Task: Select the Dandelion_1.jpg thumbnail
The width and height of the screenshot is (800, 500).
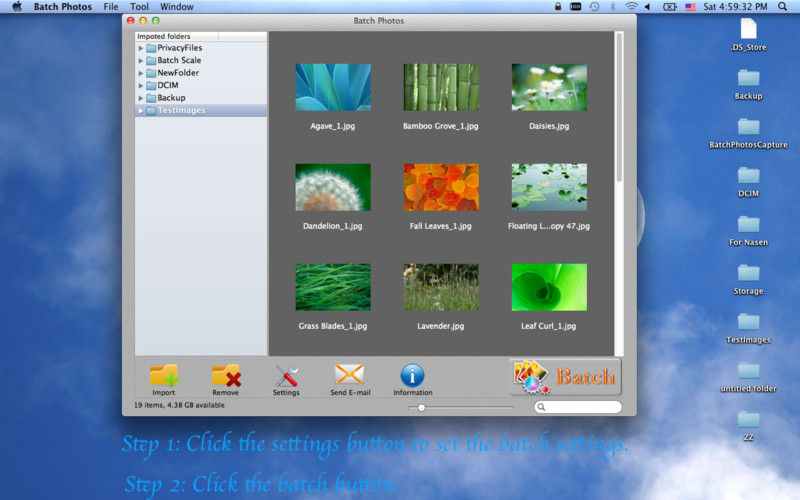Action: click(333, 187)
